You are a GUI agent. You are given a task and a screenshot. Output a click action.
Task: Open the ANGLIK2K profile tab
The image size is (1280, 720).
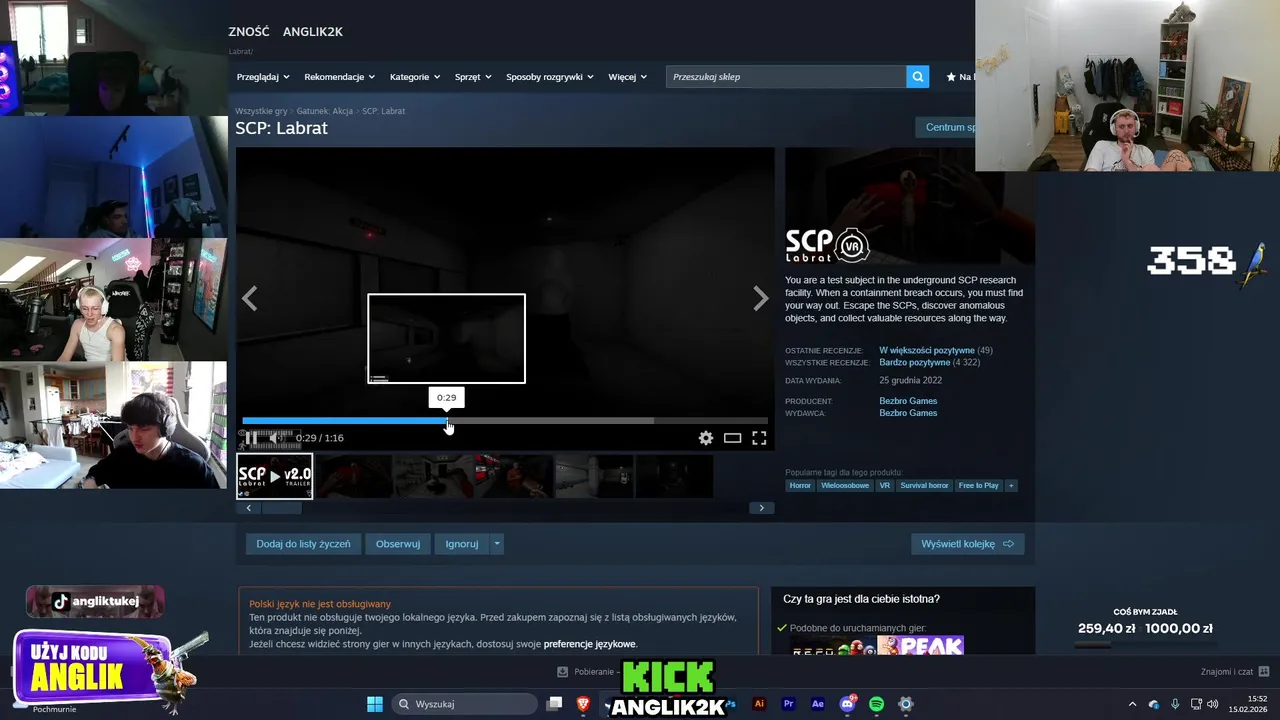(x=313, y=32)
